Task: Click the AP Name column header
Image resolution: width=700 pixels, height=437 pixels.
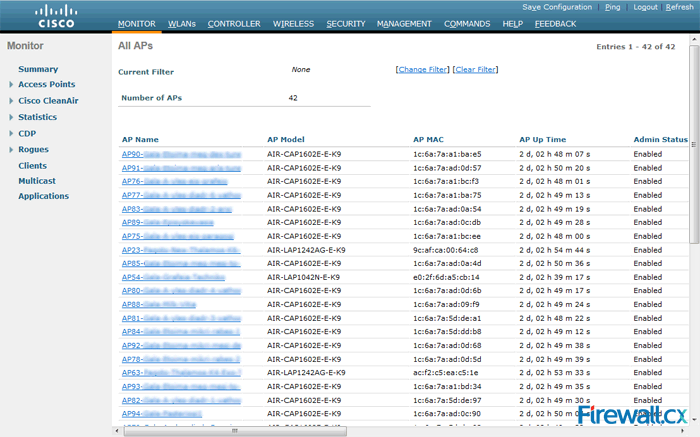Action: point(140,140)
